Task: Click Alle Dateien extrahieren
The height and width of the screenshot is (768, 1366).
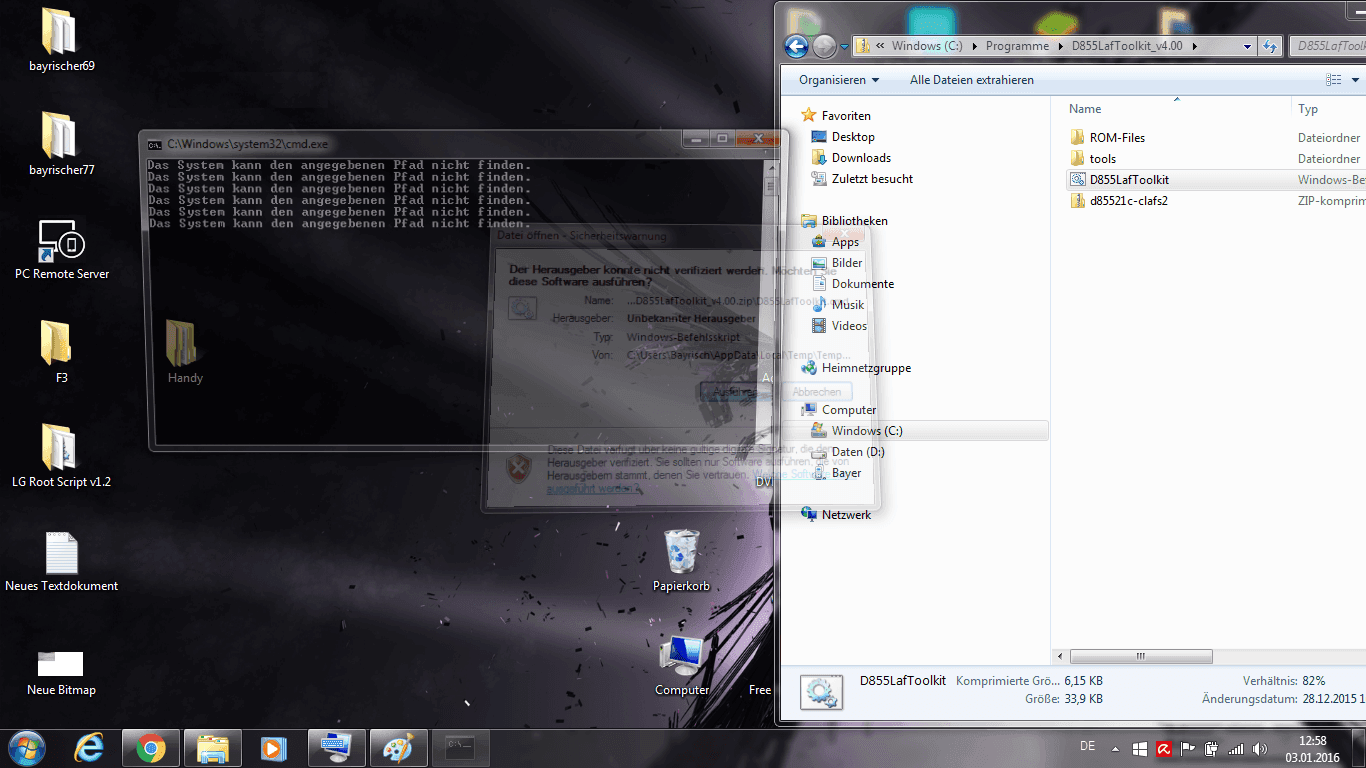Action: point(972,80)
